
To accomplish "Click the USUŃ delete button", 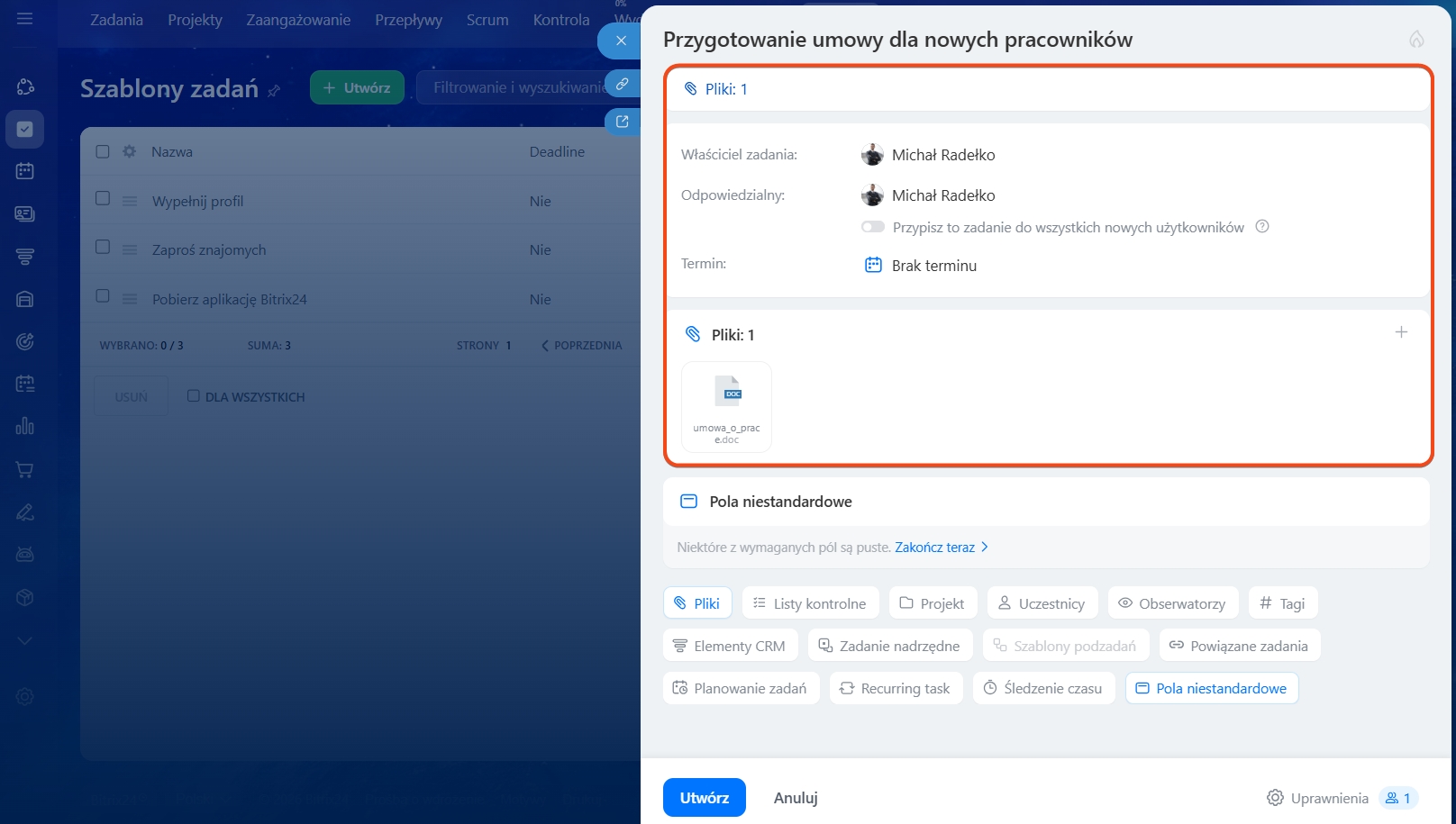I will point(131,396).
